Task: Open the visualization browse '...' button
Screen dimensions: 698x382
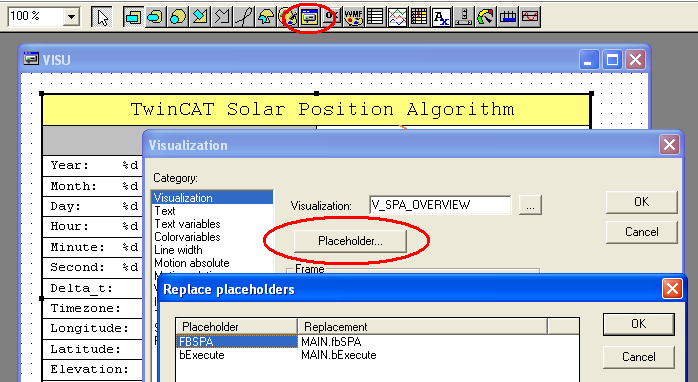Action: click(530, 205)
